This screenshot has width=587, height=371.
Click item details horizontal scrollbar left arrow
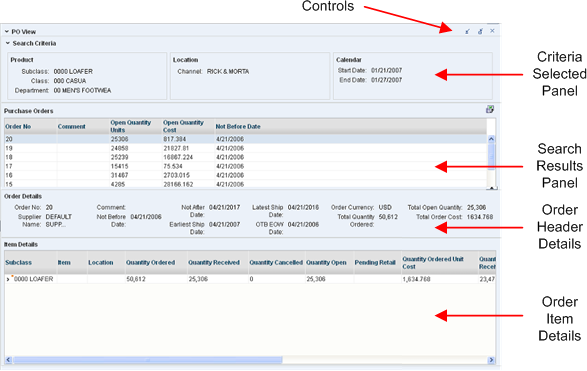point(8,360)
